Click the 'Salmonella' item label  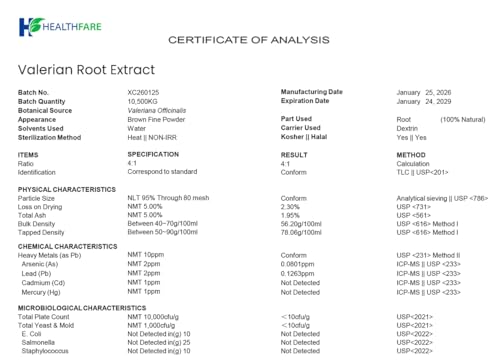[38, 342]
